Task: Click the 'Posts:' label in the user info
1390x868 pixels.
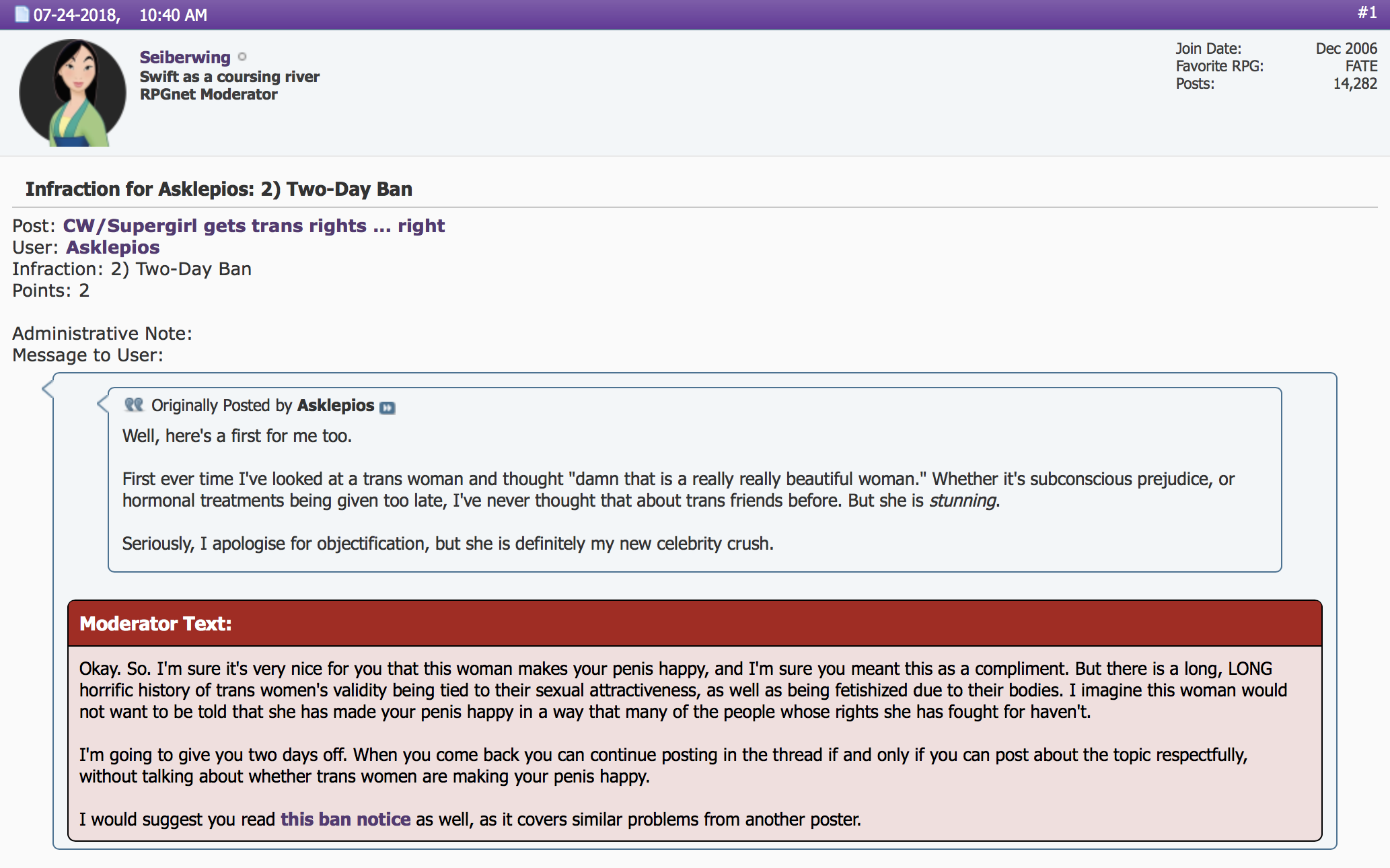Action: 1195,83
